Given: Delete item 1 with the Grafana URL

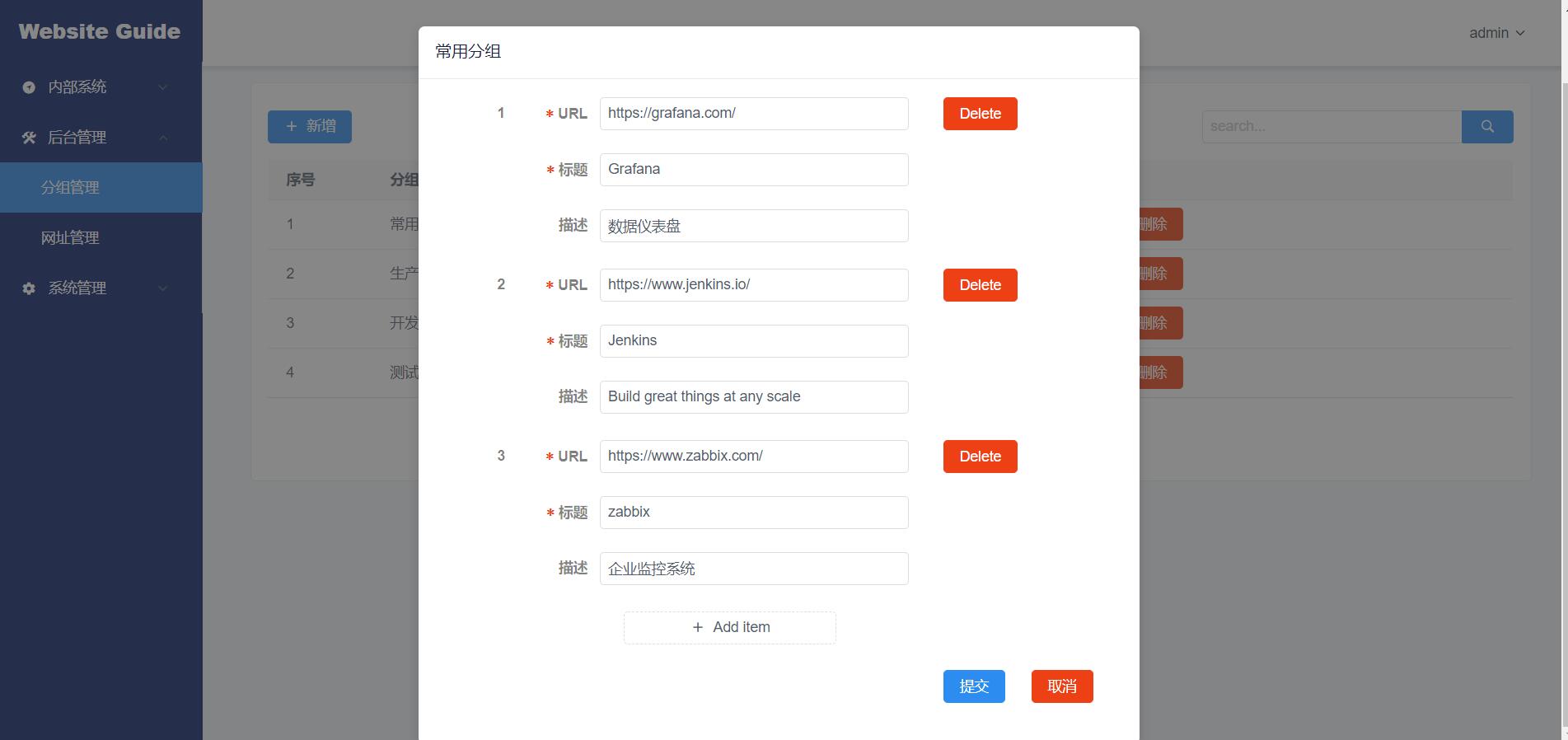Looking at the screenshot, I should 981,114.
